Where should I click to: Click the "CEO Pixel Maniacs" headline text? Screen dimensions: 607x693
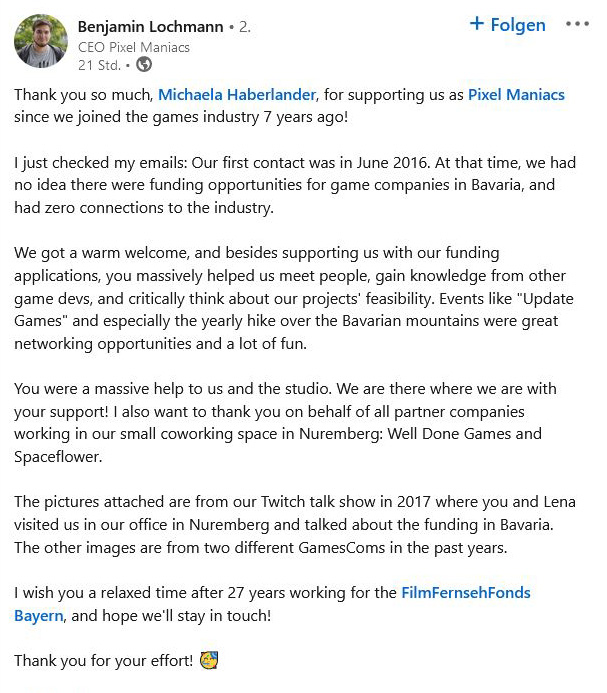pos(134,47)
